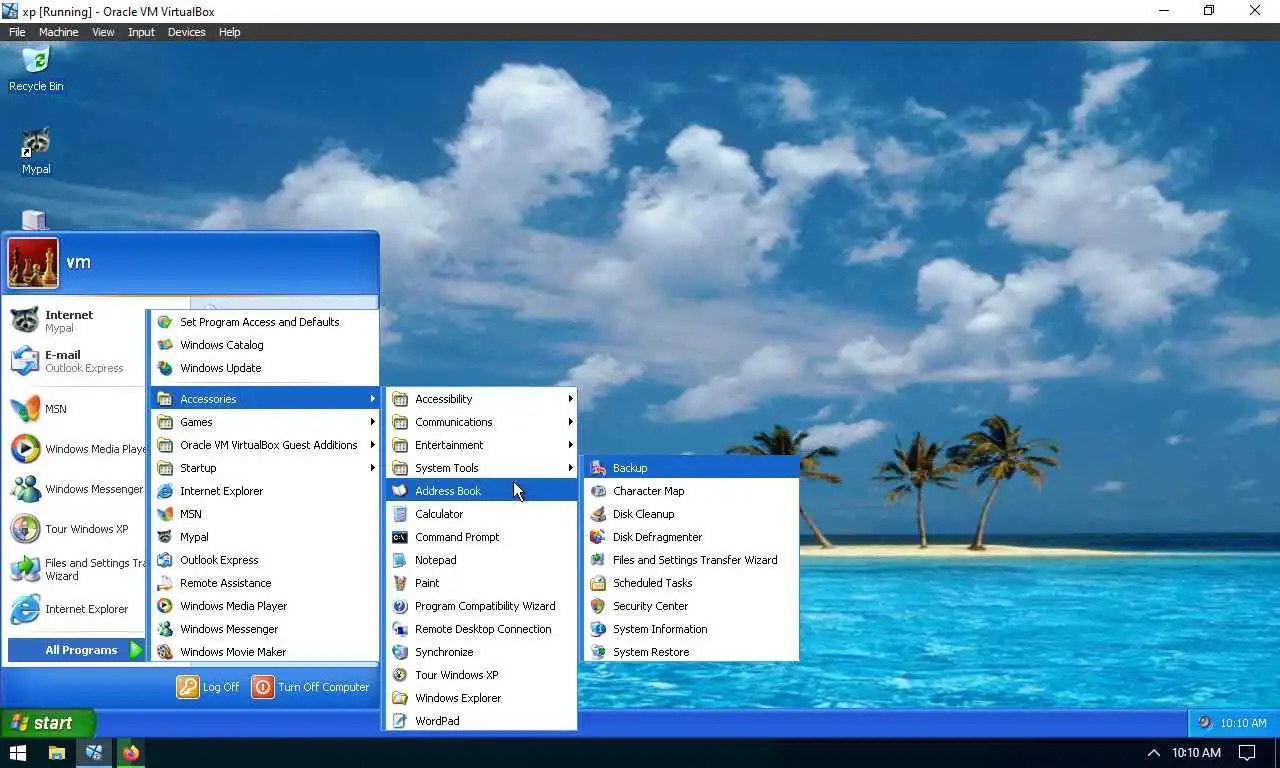The width and height of the screenshot is (1280, 768).
Task: Launch Paint icon
Action: (400, 583)
